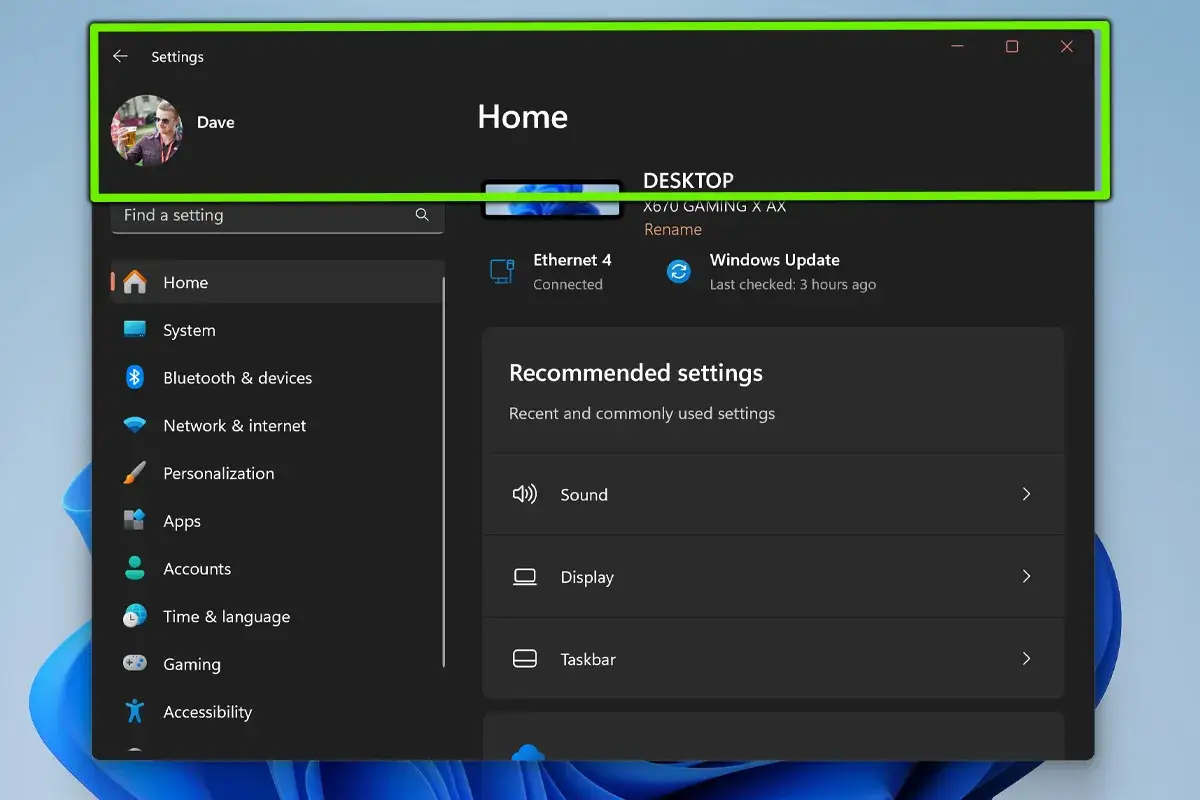Click the Accessibility figure icon
Screen dimensions: 1200x800
(135, 711)
